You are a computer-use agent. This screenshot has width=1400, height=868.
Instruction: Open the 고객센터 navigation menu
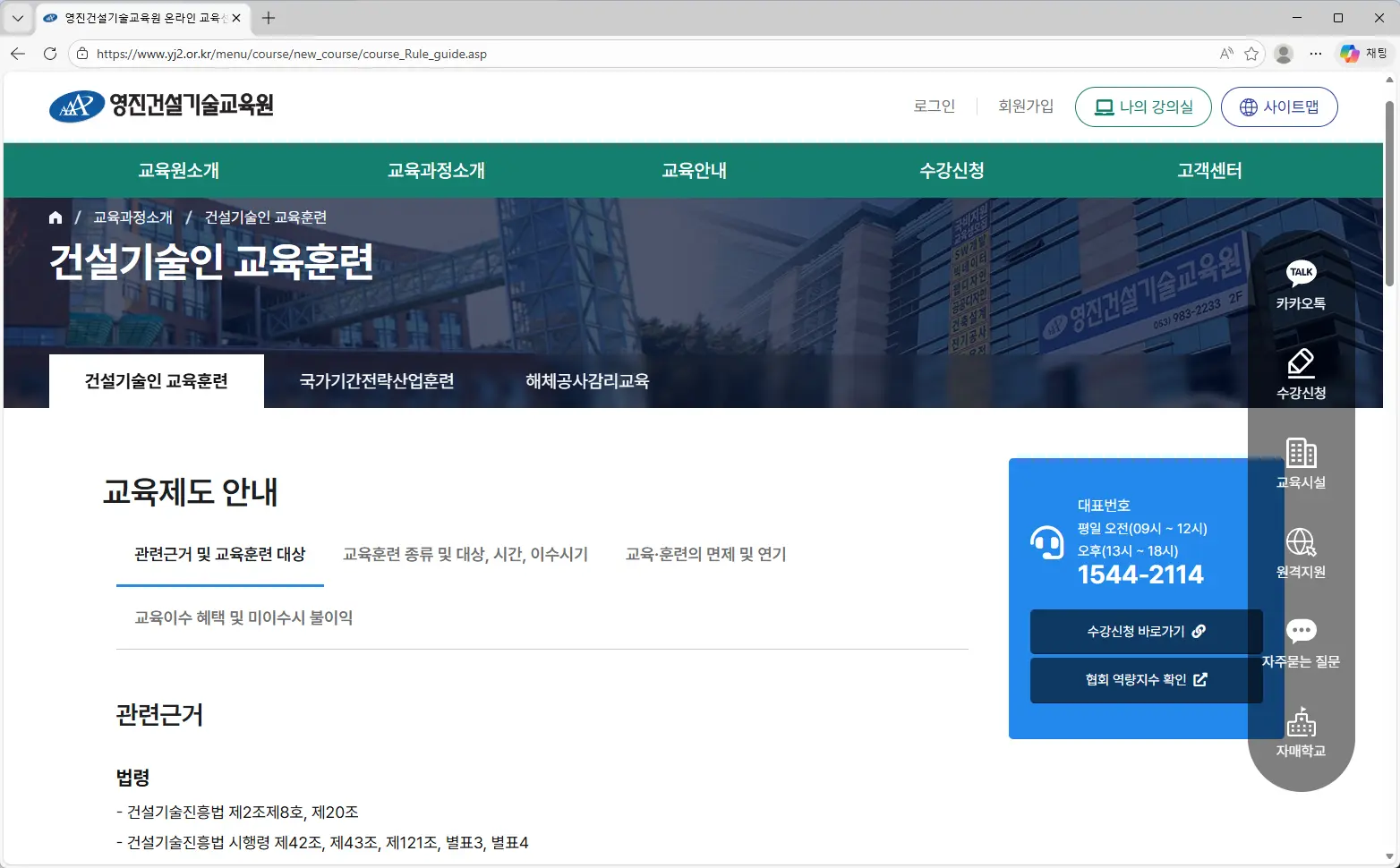click(x=1208, y=170)
